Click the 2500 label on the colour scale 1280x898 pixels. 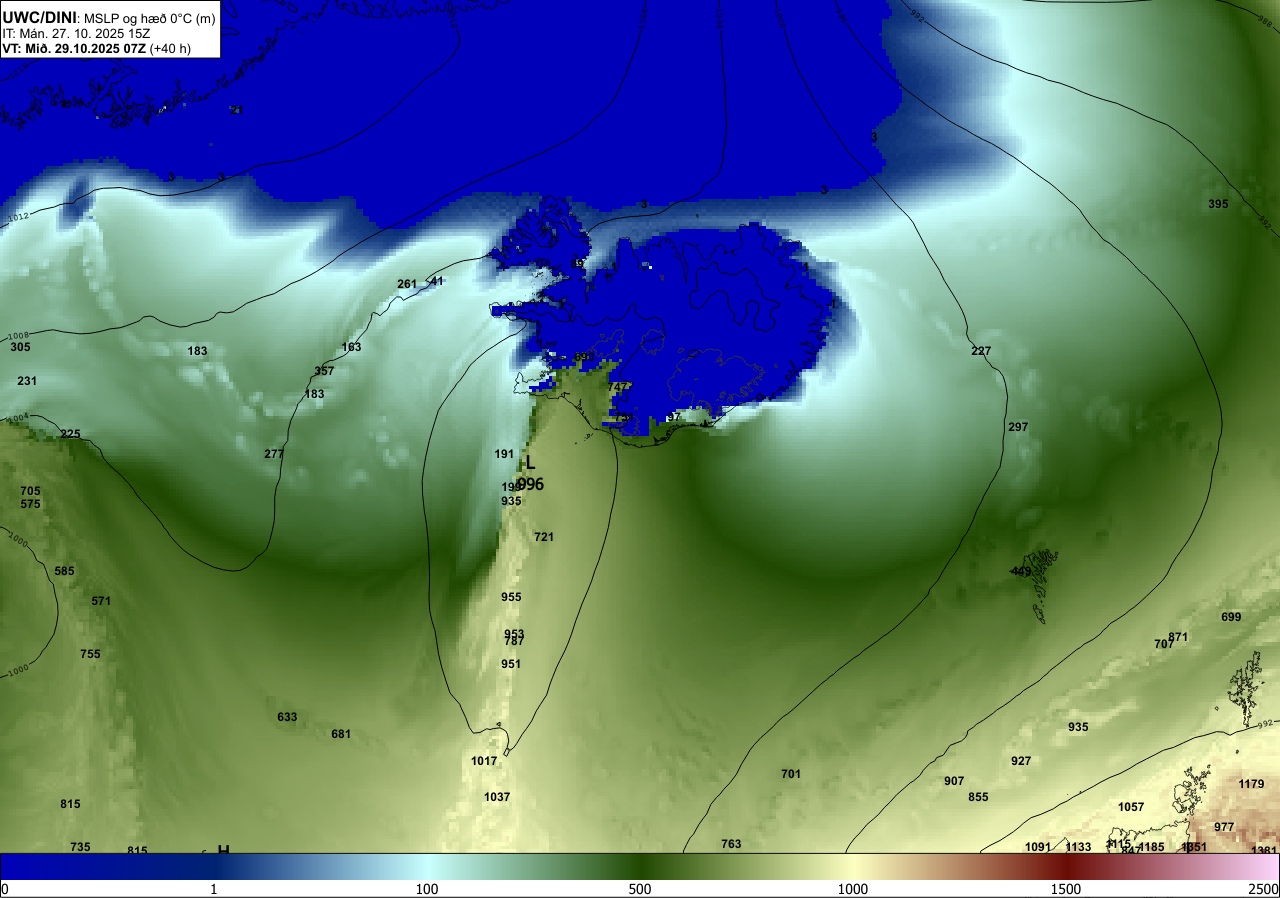coord(1265,889)
